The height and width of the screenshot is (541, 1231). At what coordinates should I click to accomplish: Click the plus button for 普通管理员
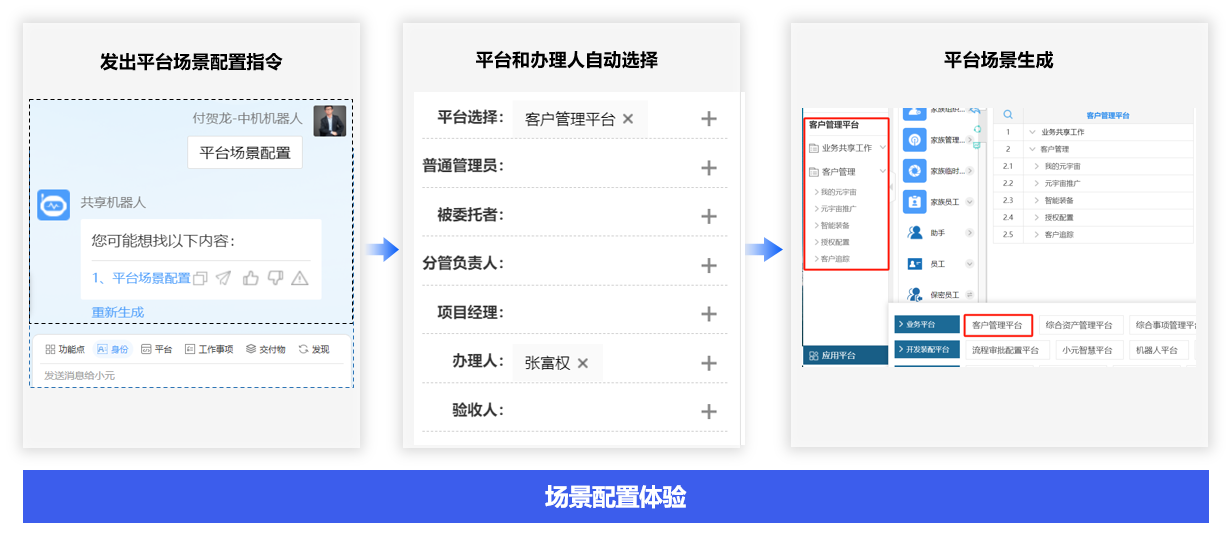pos(709,167)
